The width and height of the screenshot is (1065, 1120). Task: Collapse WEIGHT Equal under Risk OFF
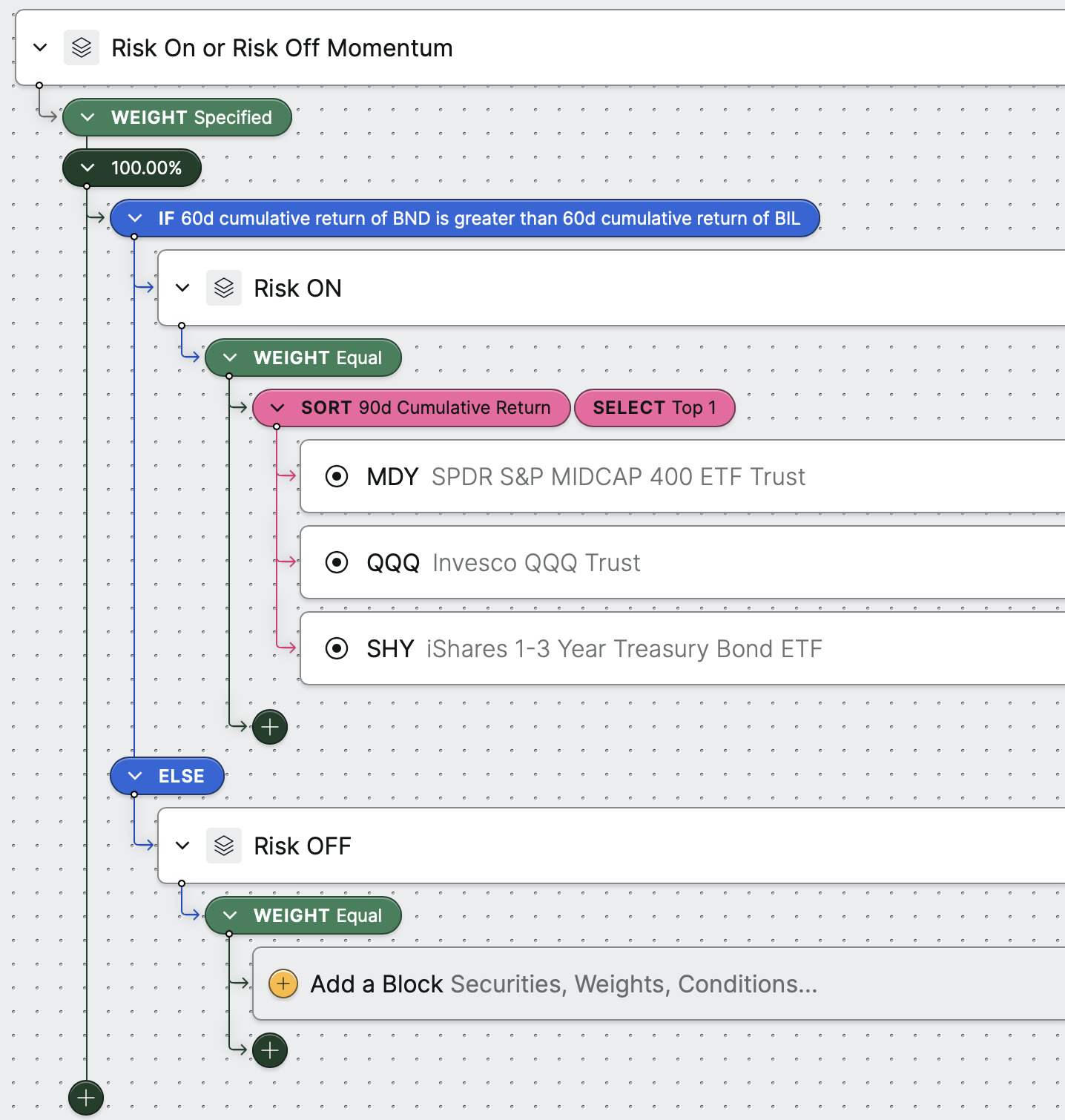coord(230,915)
